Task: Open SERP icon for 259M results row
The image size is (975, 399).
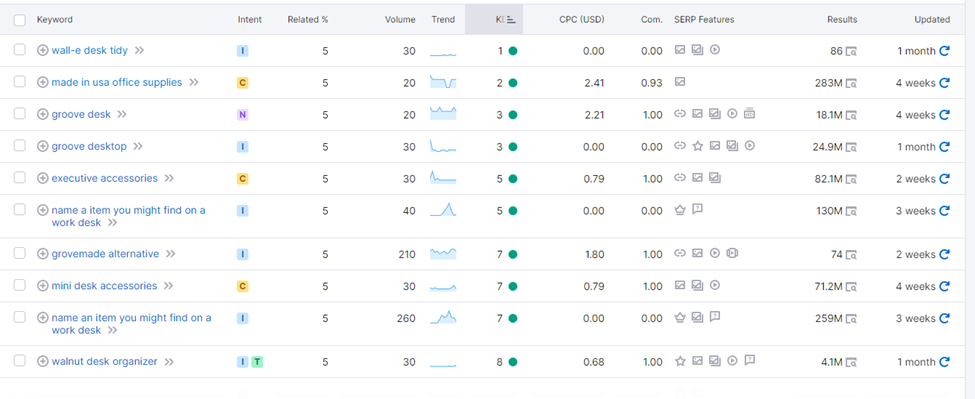Action: tap(851, 319)
